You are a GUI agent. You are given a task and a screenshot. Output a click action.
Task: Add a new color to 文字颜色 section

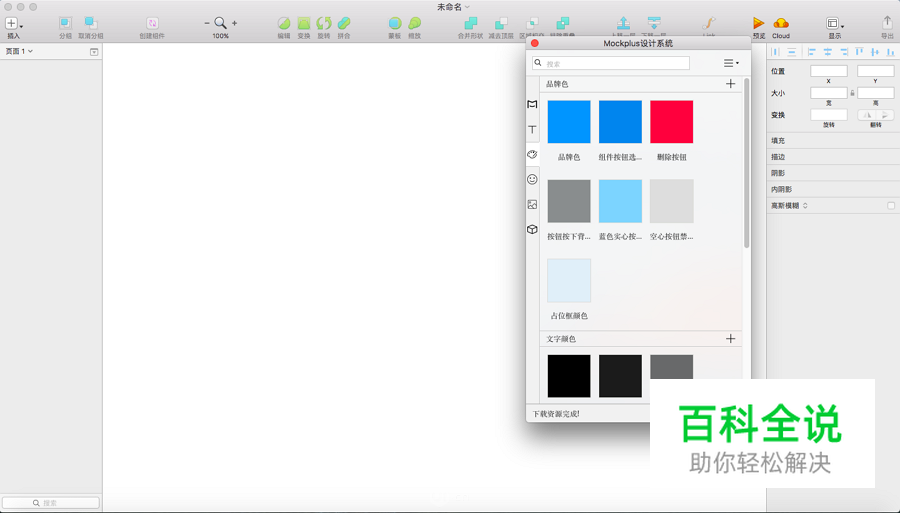pos(730,339)
